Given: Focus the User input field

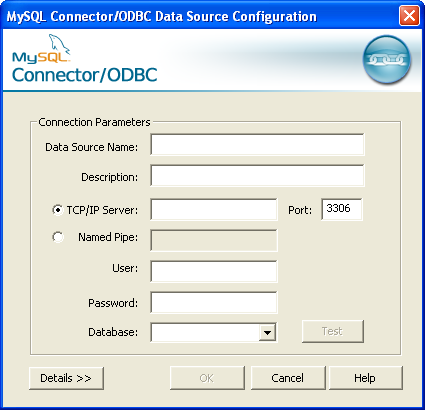Looking at the screenshot, I should (214, 271).
